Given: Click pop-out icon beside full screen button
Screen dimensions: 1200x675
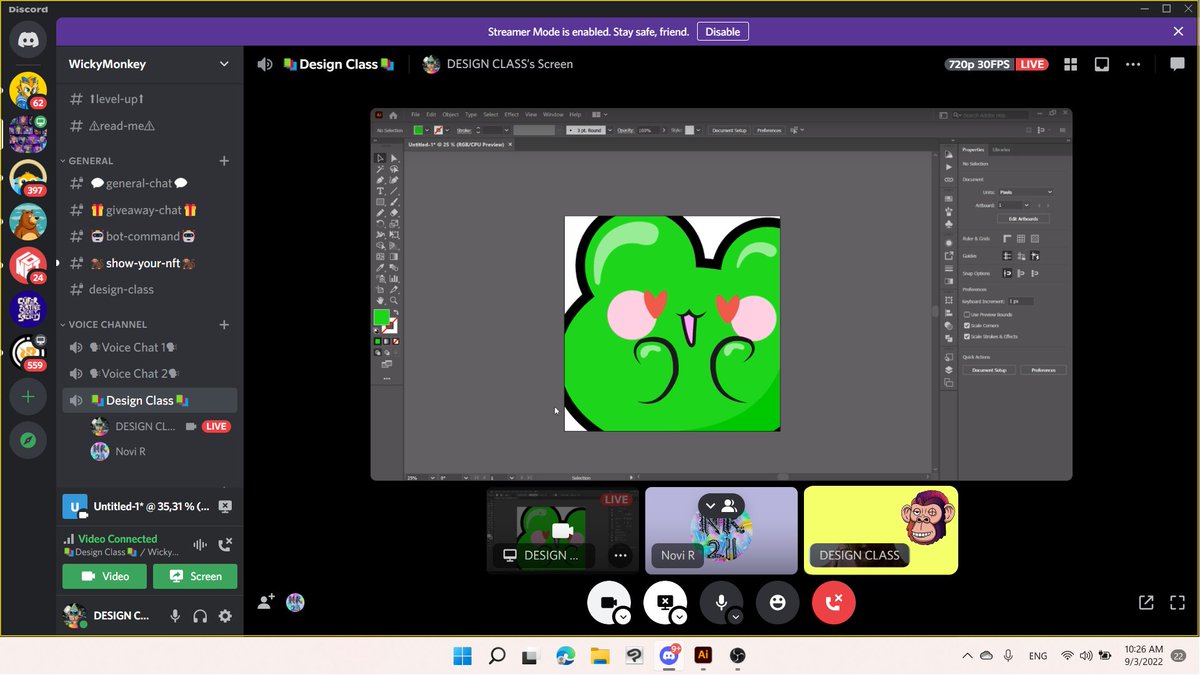Looking at the screenshot, I should pyautogui.click(x=1146, y=602).
